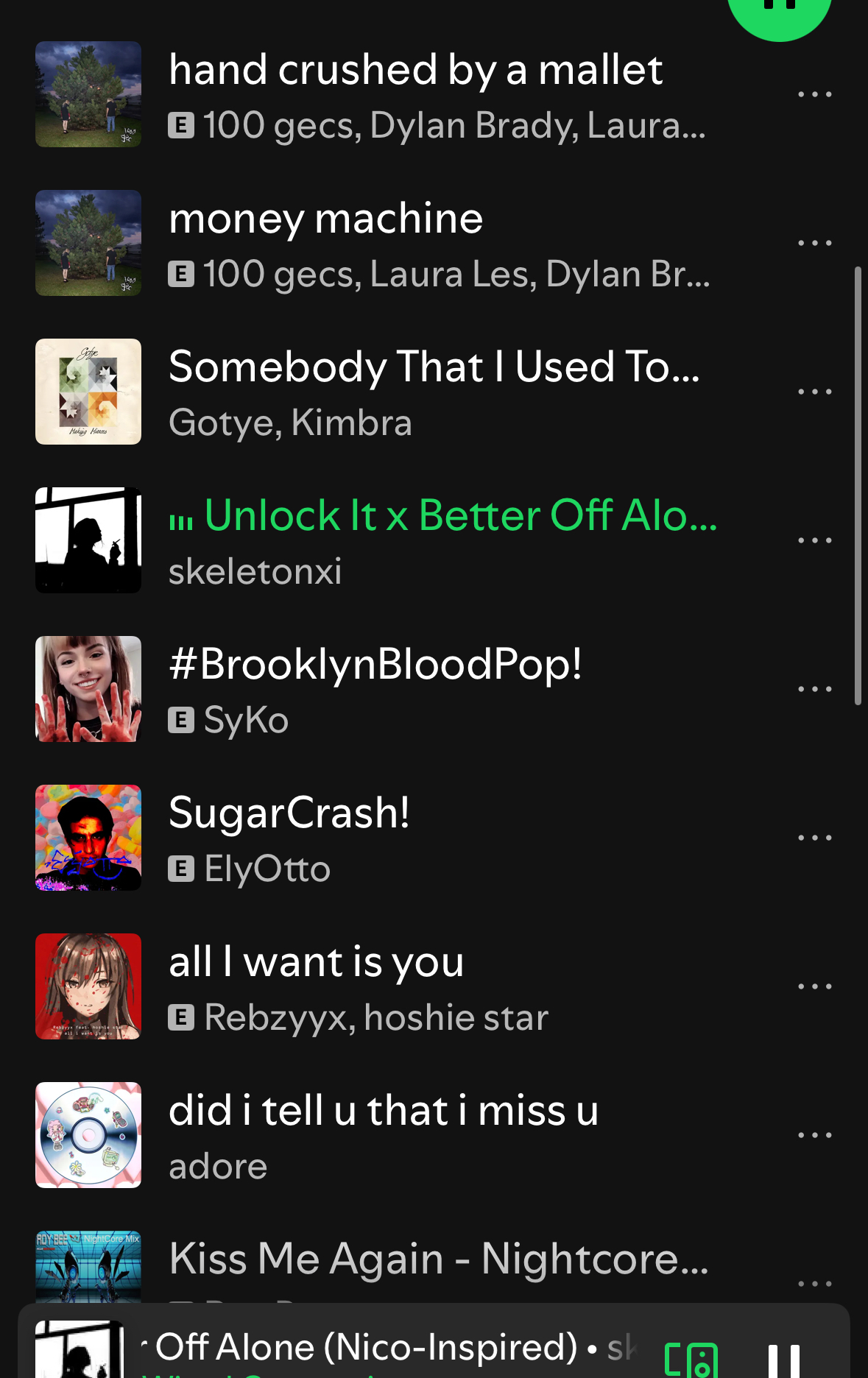
Task: Tap the did i tell u that i miss u CD artwork
Action: point(88,1135)
